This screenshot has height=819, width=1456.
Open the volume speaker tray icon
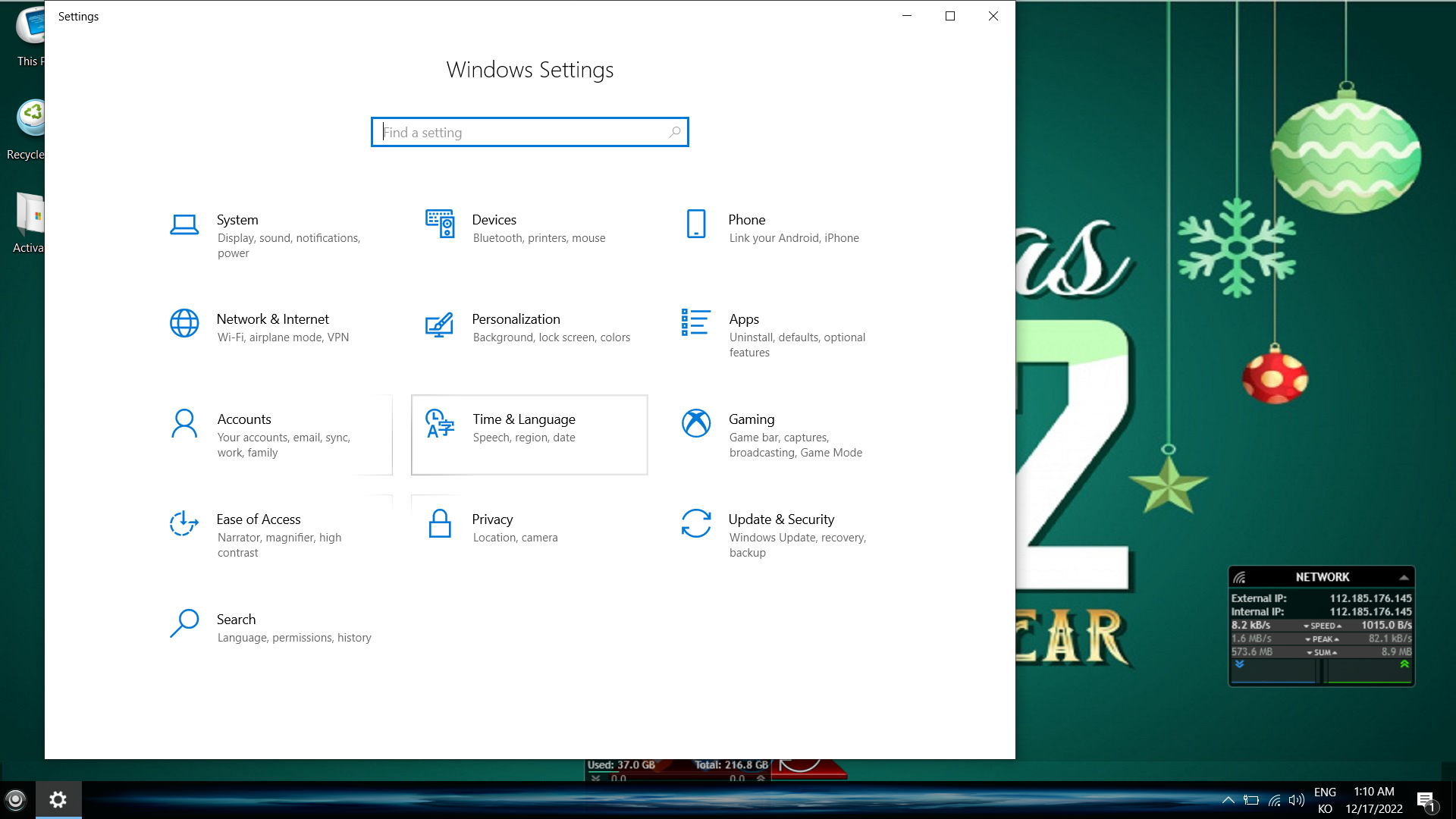[x=1297, y=800]
